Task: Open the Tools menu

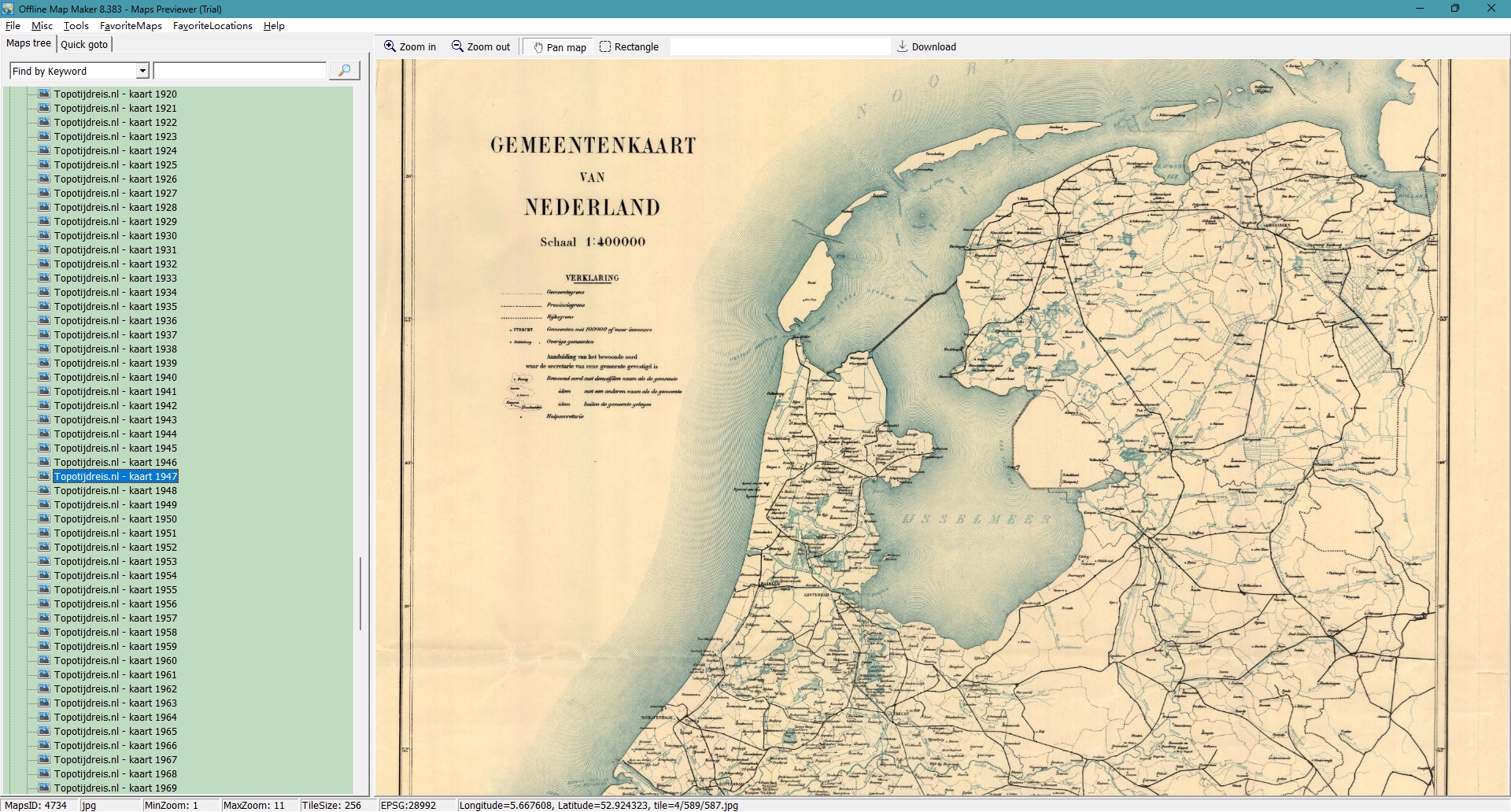Action: (x=76, y=26)
